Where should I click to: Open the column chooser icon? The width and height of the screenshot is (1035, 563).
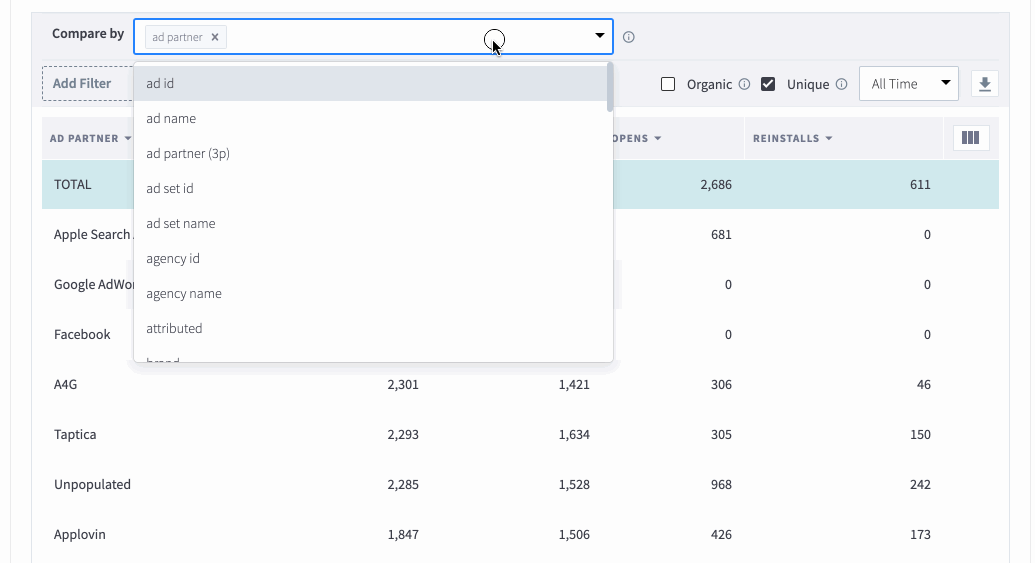[970, 138]
